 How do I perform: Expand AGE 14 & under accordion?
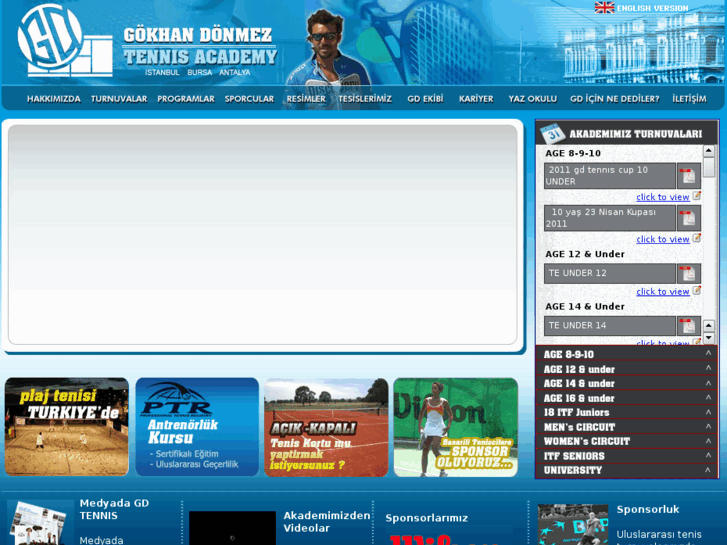[627, 383]
